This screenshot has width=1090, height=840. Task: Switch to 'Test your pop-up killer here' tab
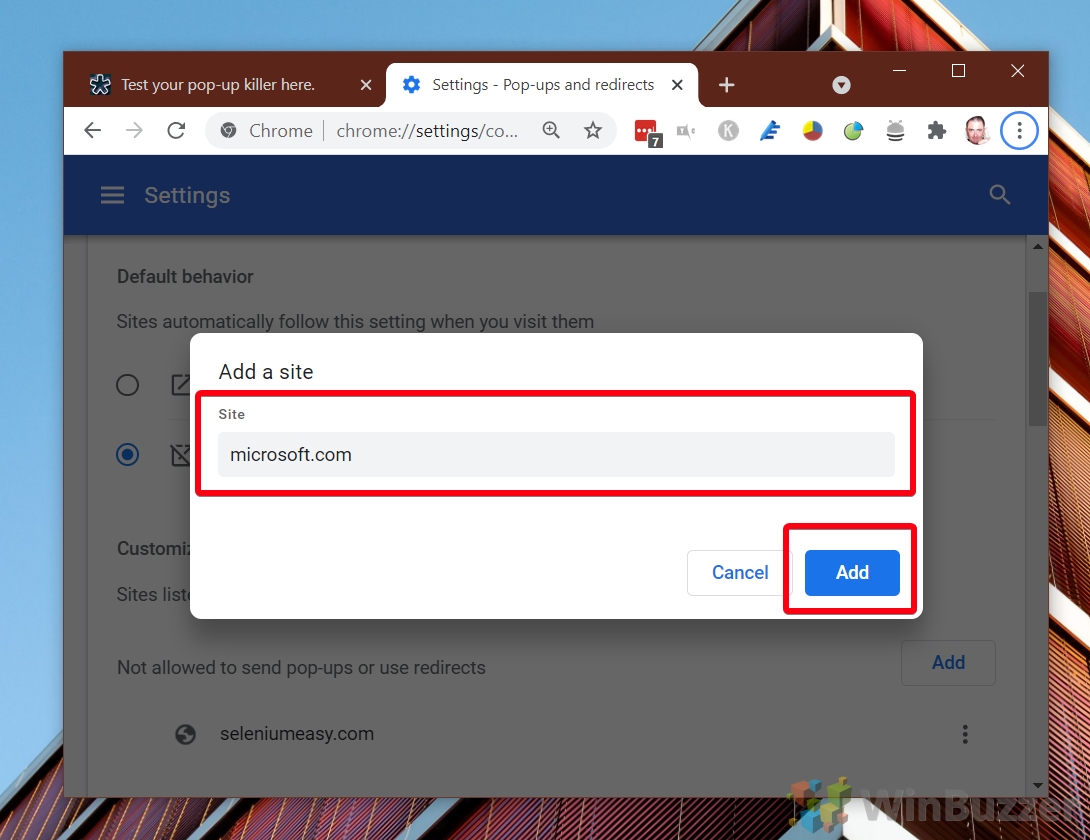(x=218, y=85)
